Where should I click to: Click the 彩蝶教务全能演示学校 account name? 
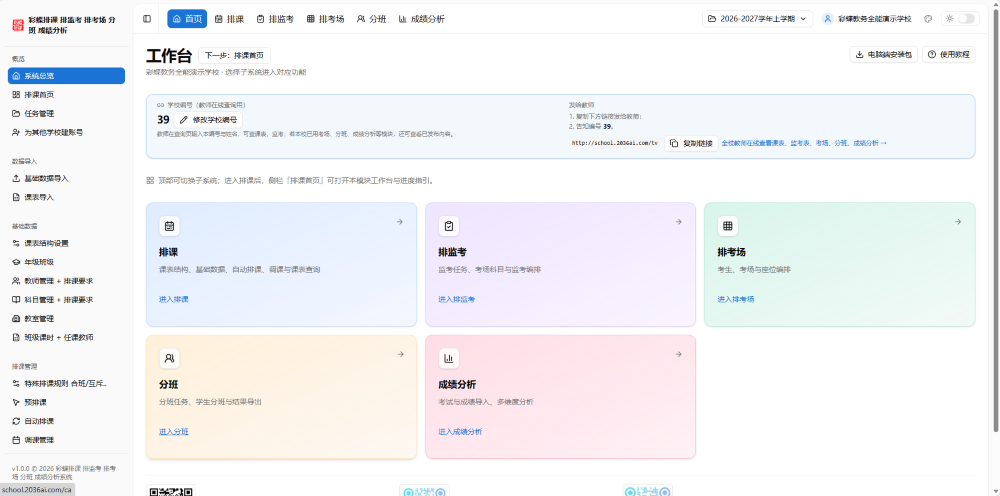coord(874,19)
